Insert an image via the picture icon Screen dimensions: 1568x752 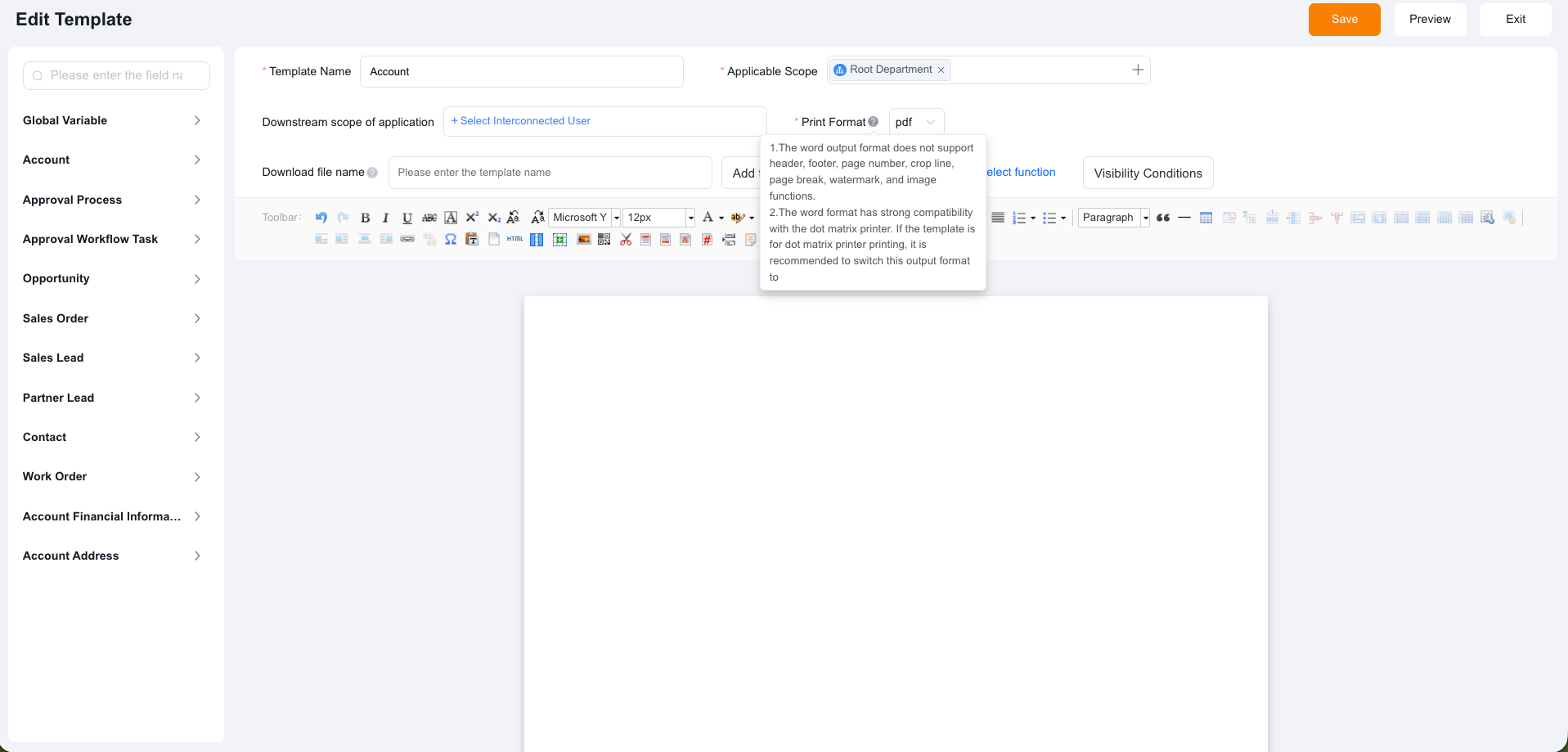click(583, 239)
